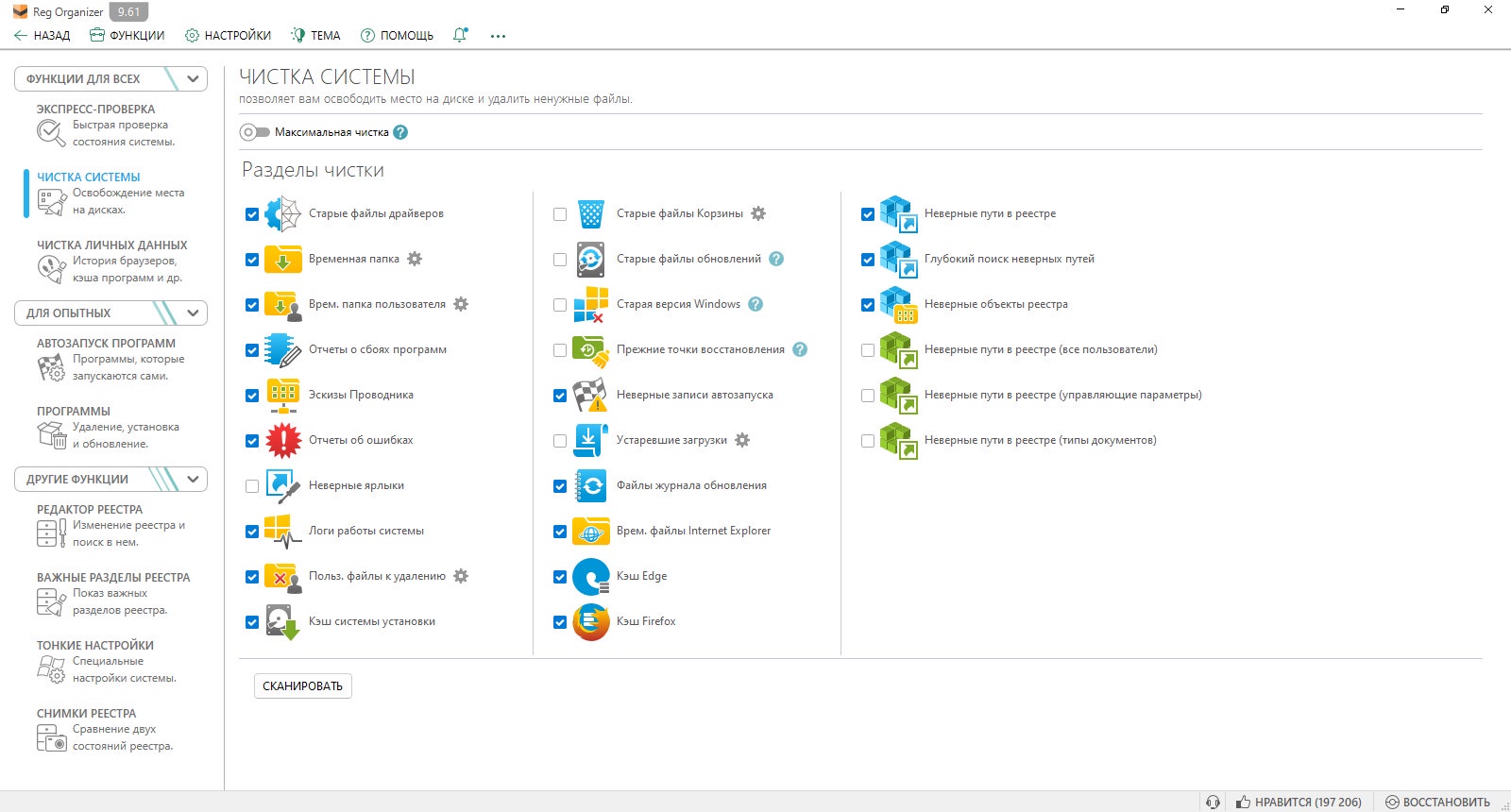Open settings gear for Польз. файлы к удалению
Image resolution: width=1511 pixels, height=812 pixels.
(x=461, y=576)
